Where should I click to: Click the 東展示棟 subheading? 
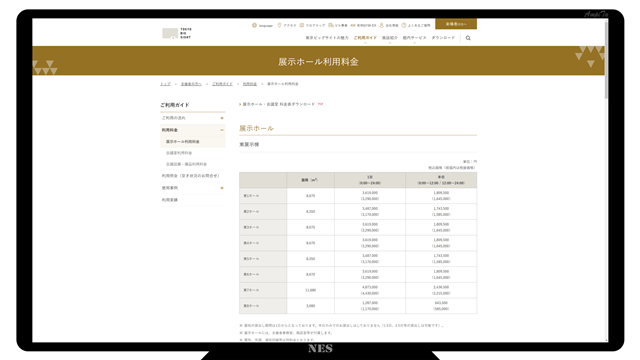249,144
